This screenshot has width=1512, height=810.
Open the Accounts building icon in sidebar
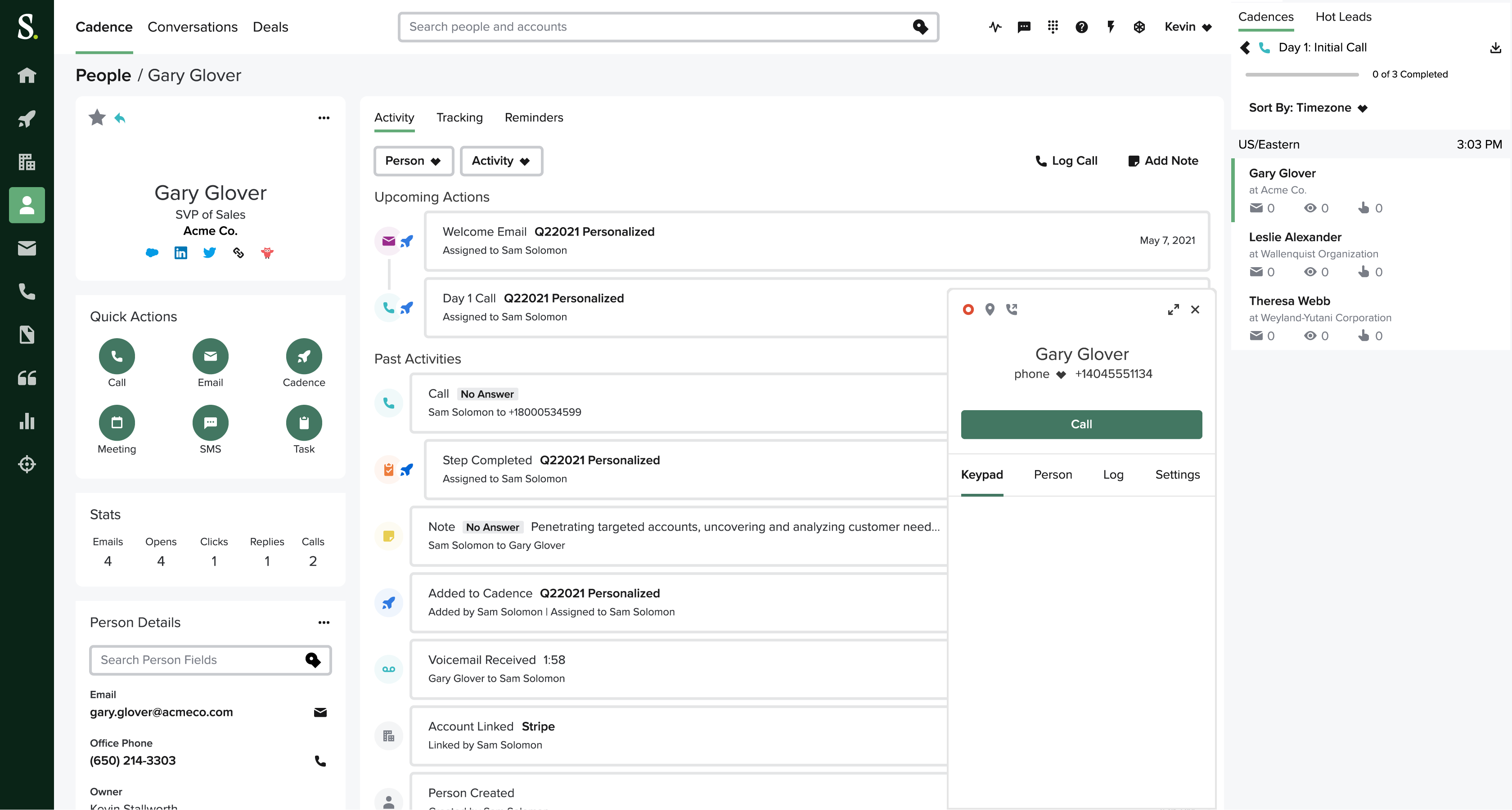[x=27, y=162]
